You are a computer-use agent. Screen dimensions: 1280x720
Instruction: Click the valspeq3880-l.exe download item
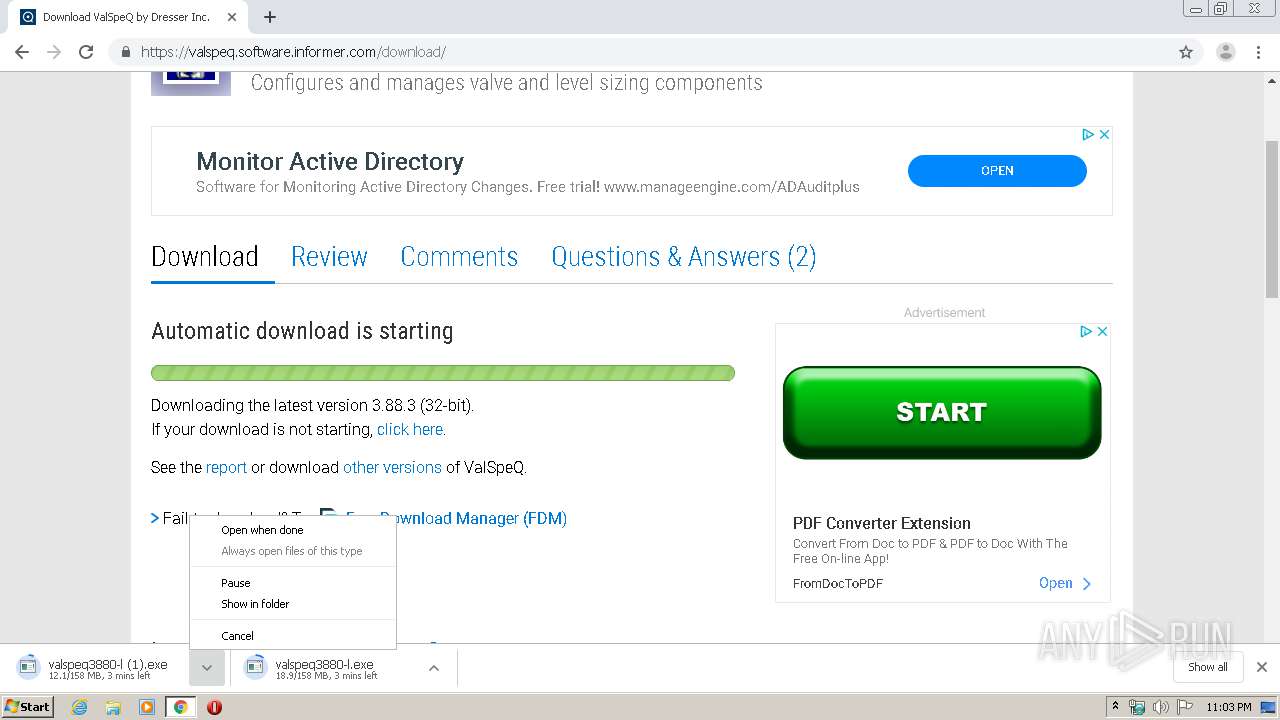(x=325, y=668)
